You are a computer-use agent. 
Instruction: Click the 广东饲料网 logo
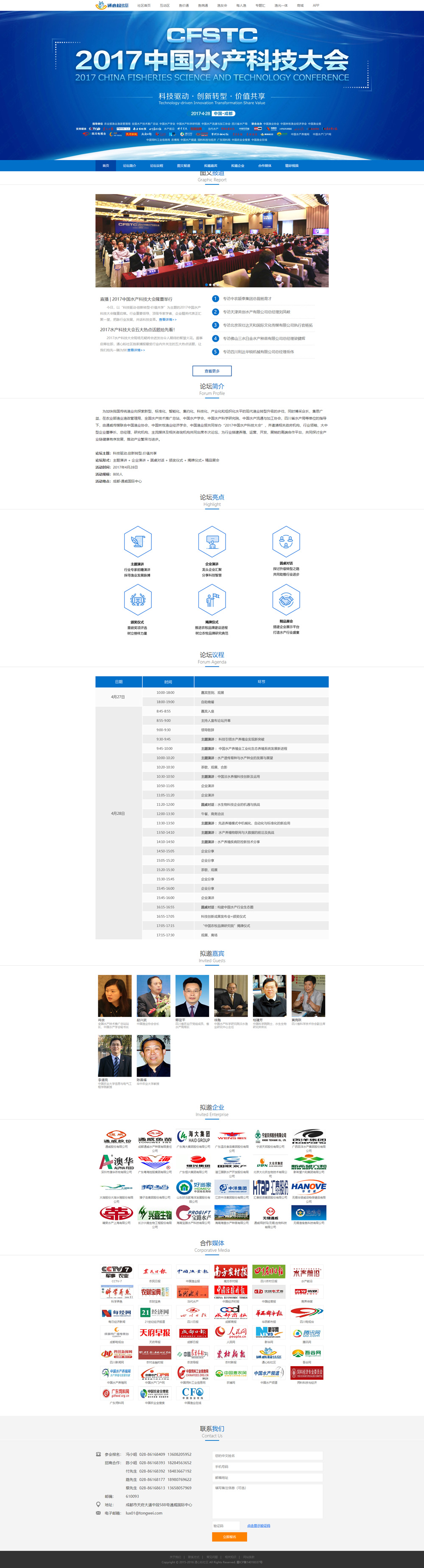click(116, 1393)
